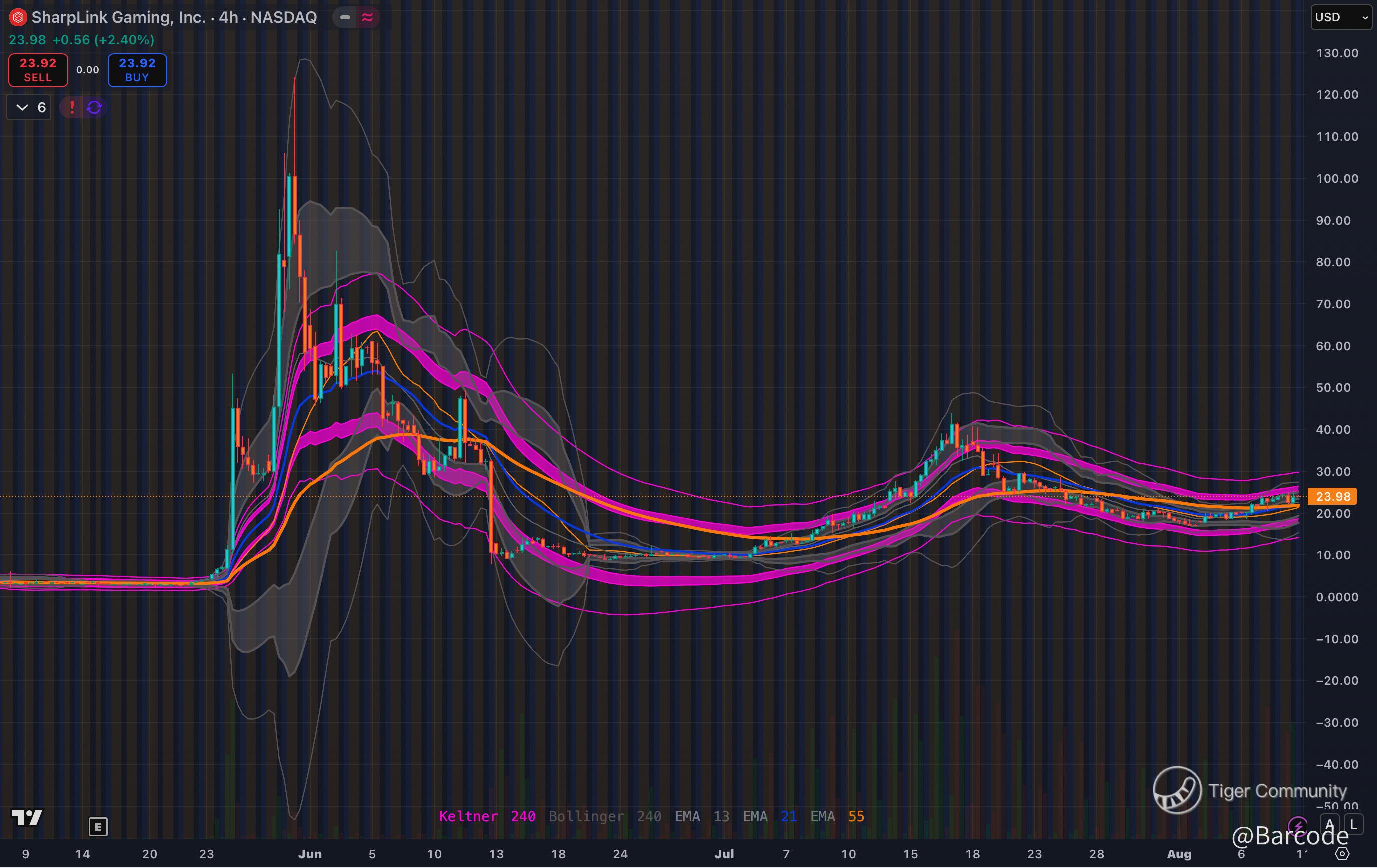The width and height of the screenshot is (1377, 868).
Task: Click the red exclamation alert icon
Action: (72, 107)
